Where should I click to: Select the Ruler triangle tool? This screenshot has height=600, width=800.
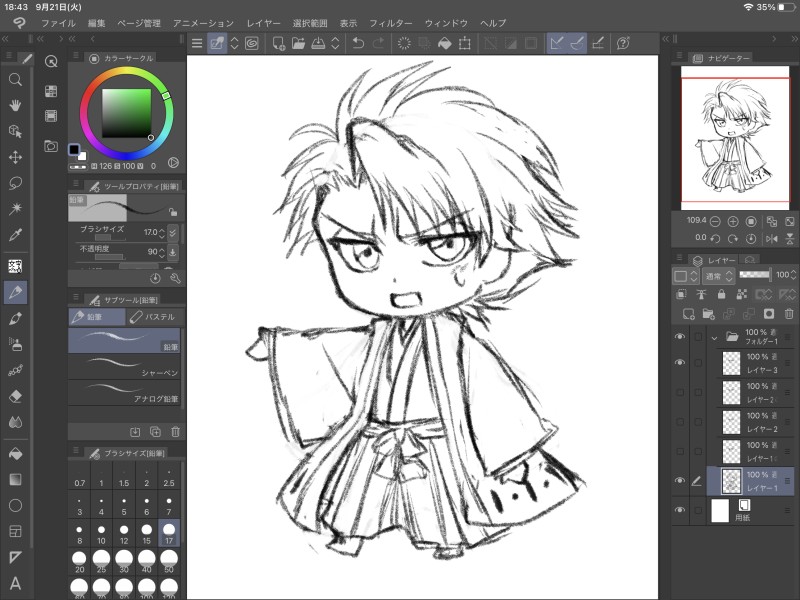point(15,557)
